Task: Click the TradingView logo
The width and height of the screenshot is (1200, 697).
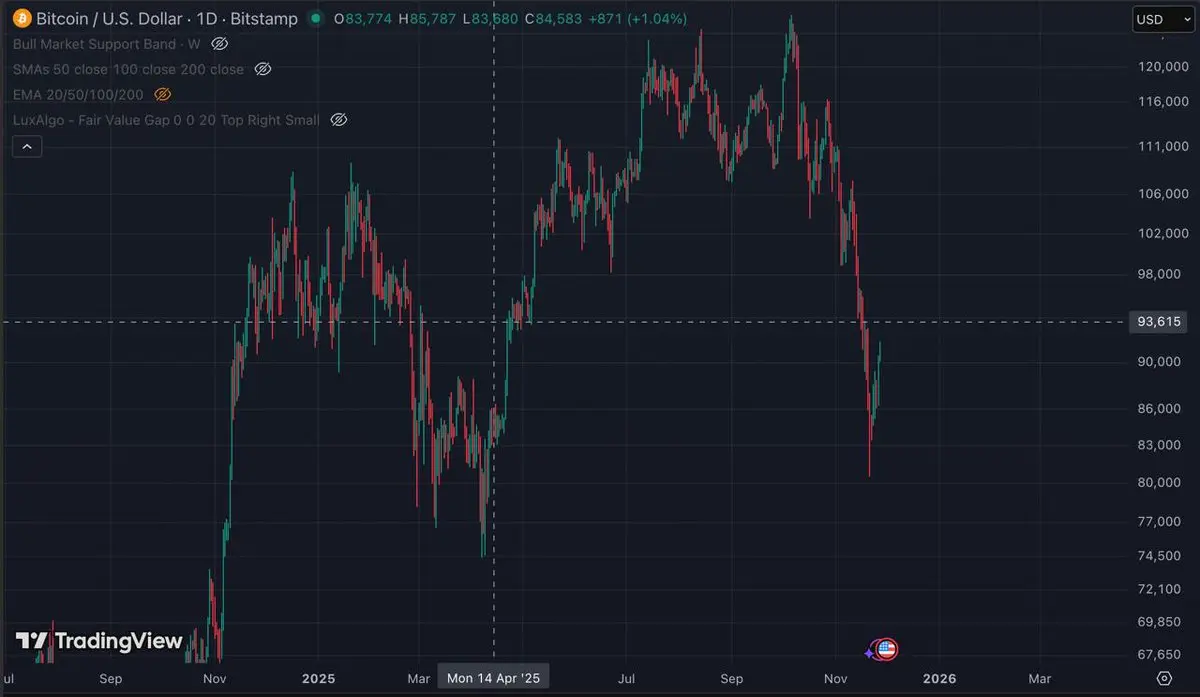Action: click(x=99, y=641)
